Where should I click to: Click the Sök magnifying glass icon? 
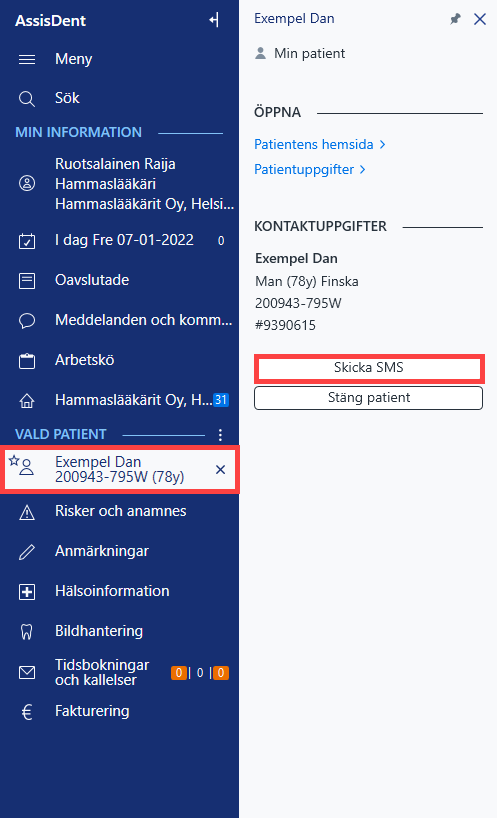point(27,99)
